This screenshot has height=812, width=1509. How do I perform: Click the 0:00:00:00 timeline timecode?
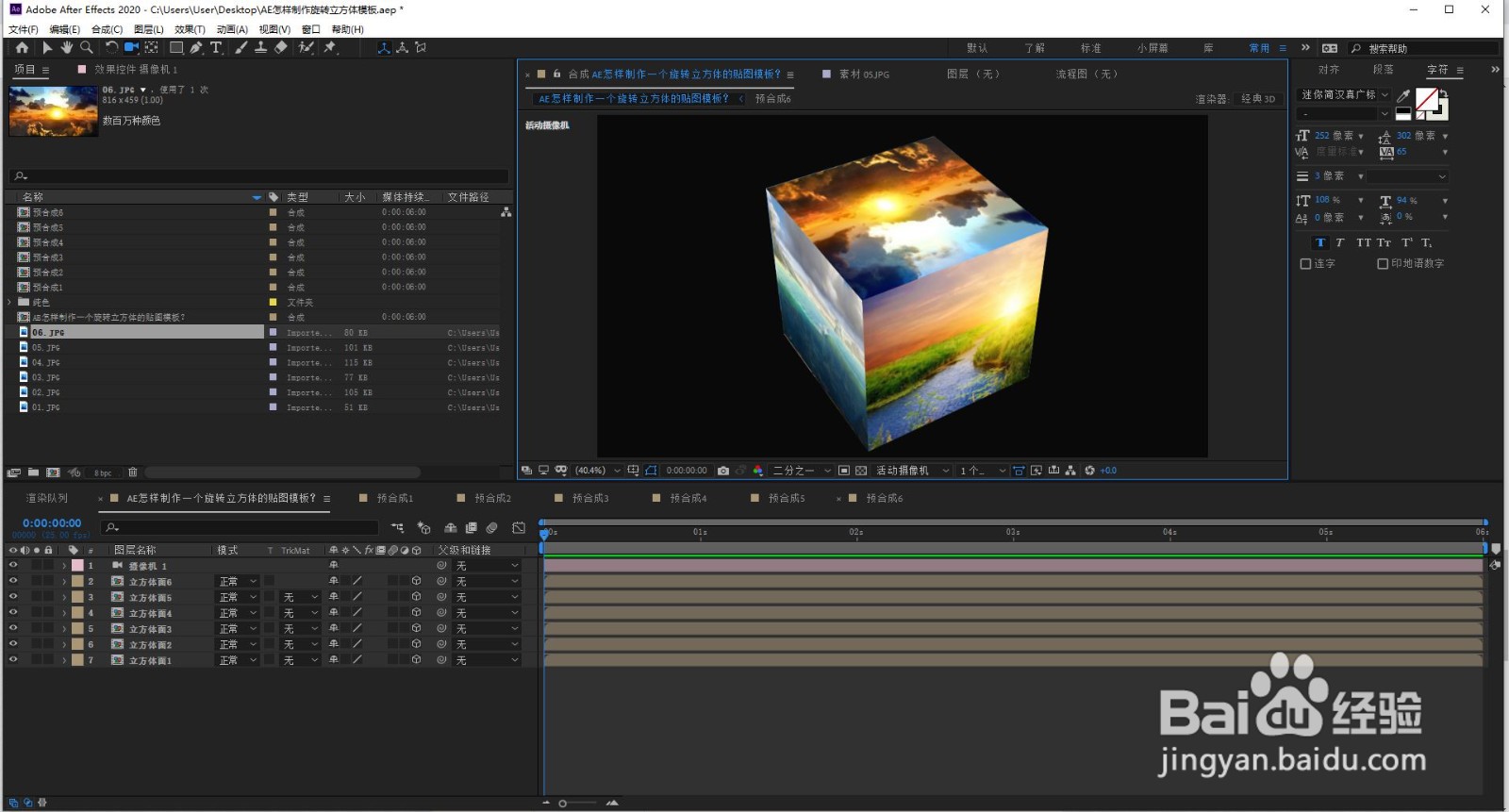tap(52, 523)
